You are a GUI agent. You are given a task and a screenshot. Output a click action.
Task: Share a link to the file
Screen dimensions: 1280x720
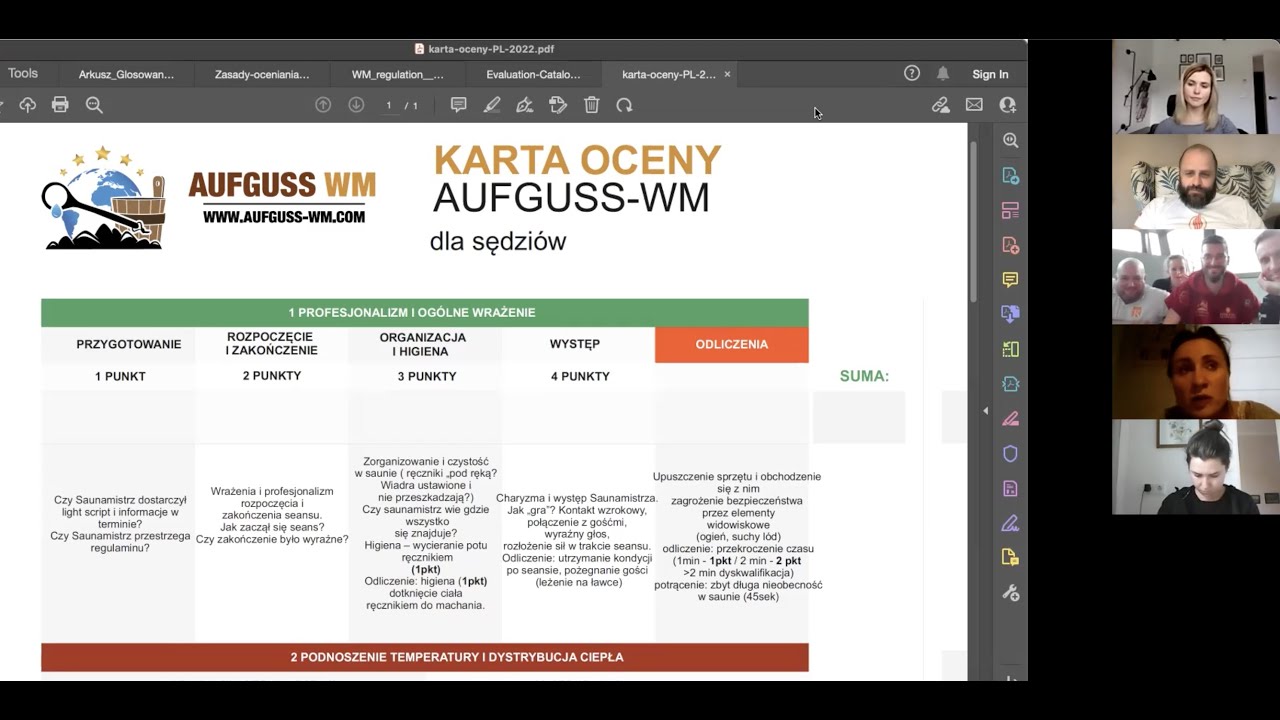click(940, 105)
